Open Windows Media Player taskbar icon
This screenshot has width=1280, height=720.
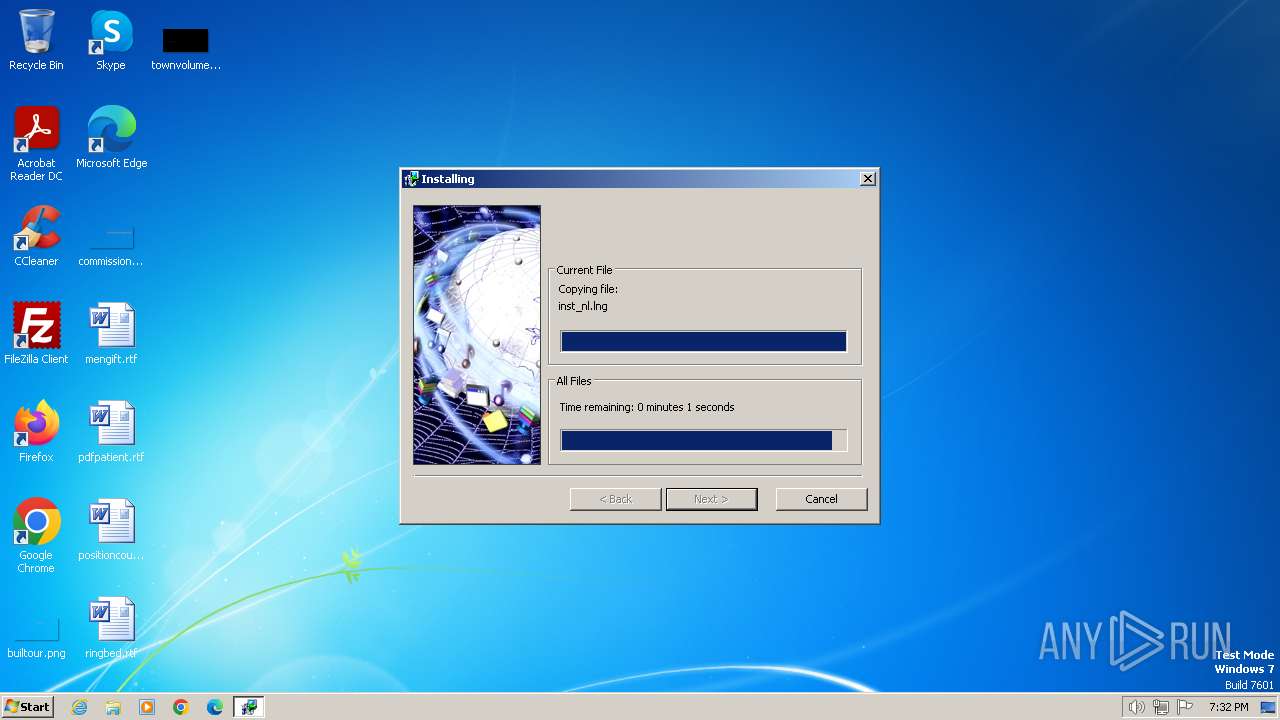coord(147,707)
